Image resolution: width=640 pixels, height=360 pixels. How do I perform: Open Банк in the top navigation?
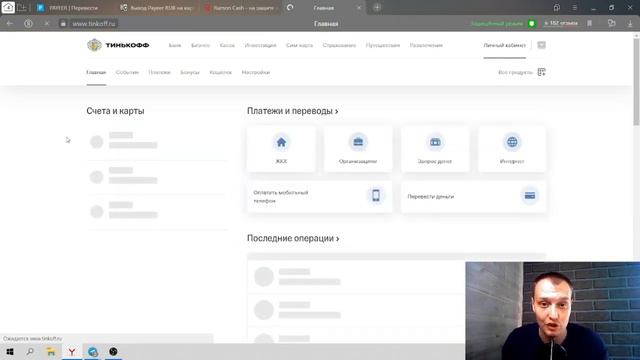[175, 45]
